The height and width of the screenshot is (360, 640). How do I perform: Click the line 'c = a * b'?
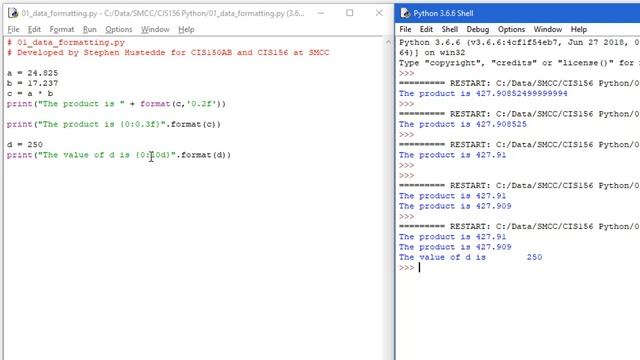coord(30,93)
